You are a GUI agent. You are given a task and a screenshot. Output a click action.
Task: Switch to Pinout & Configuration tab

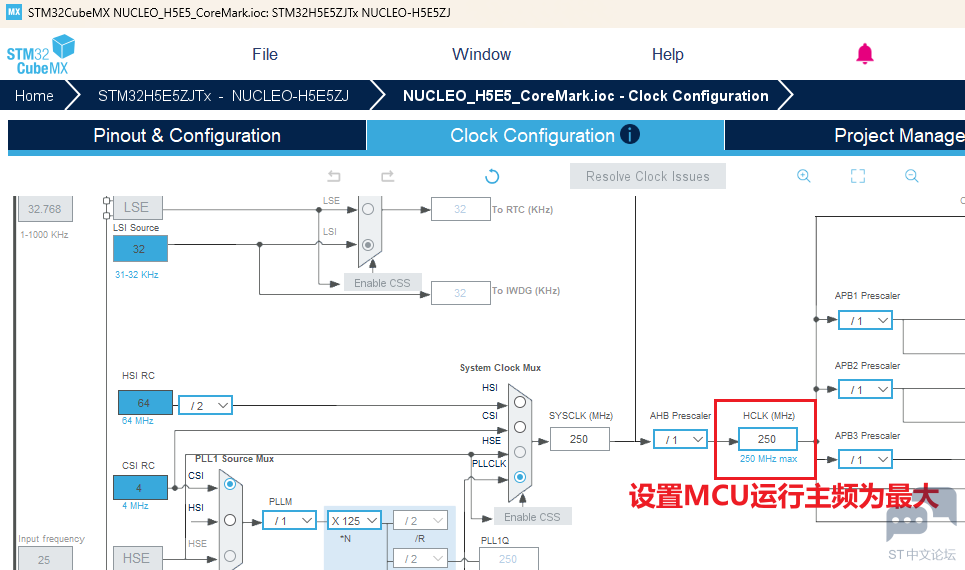187,135
